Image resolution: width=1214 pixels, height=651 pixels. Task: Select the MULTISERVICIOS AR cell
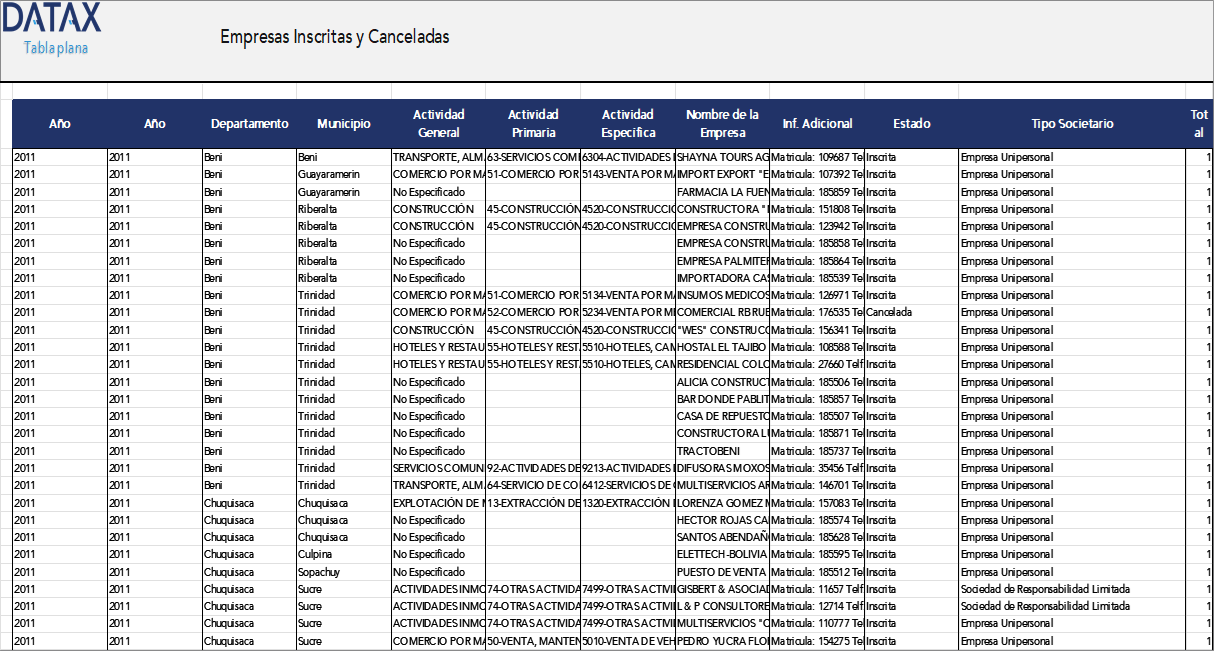point(723,485)
